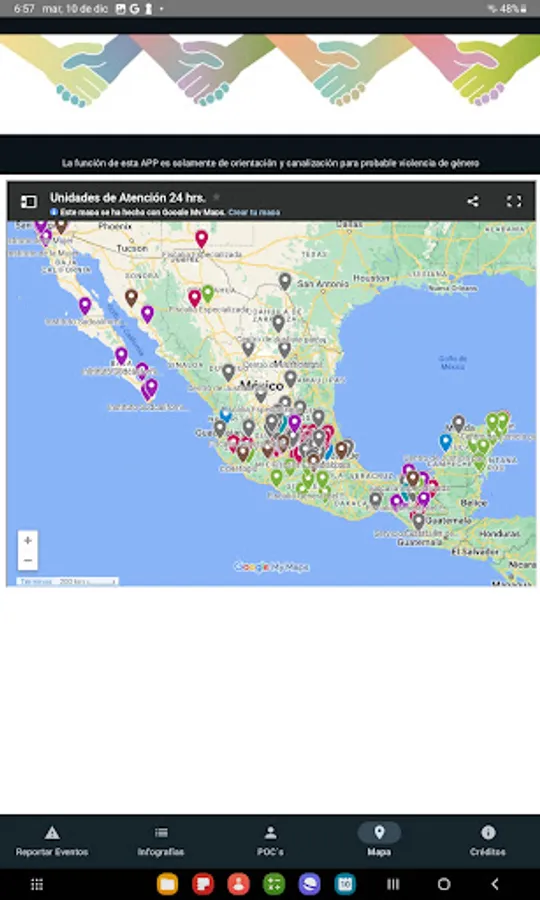The image size is (540, 900).
Task: Tap the brown pin in Sonora
Action: click(x=131, y=297)
